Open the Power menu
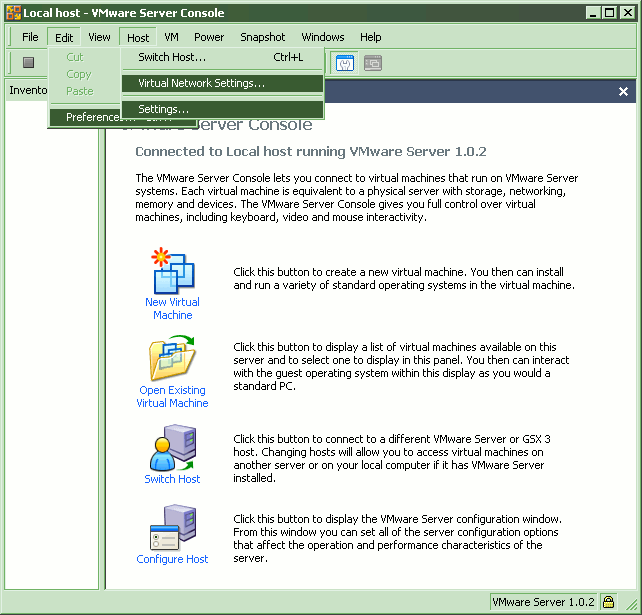Image resolution: width=642 pixels, height=615 pixels. click(x=209, y=37)
